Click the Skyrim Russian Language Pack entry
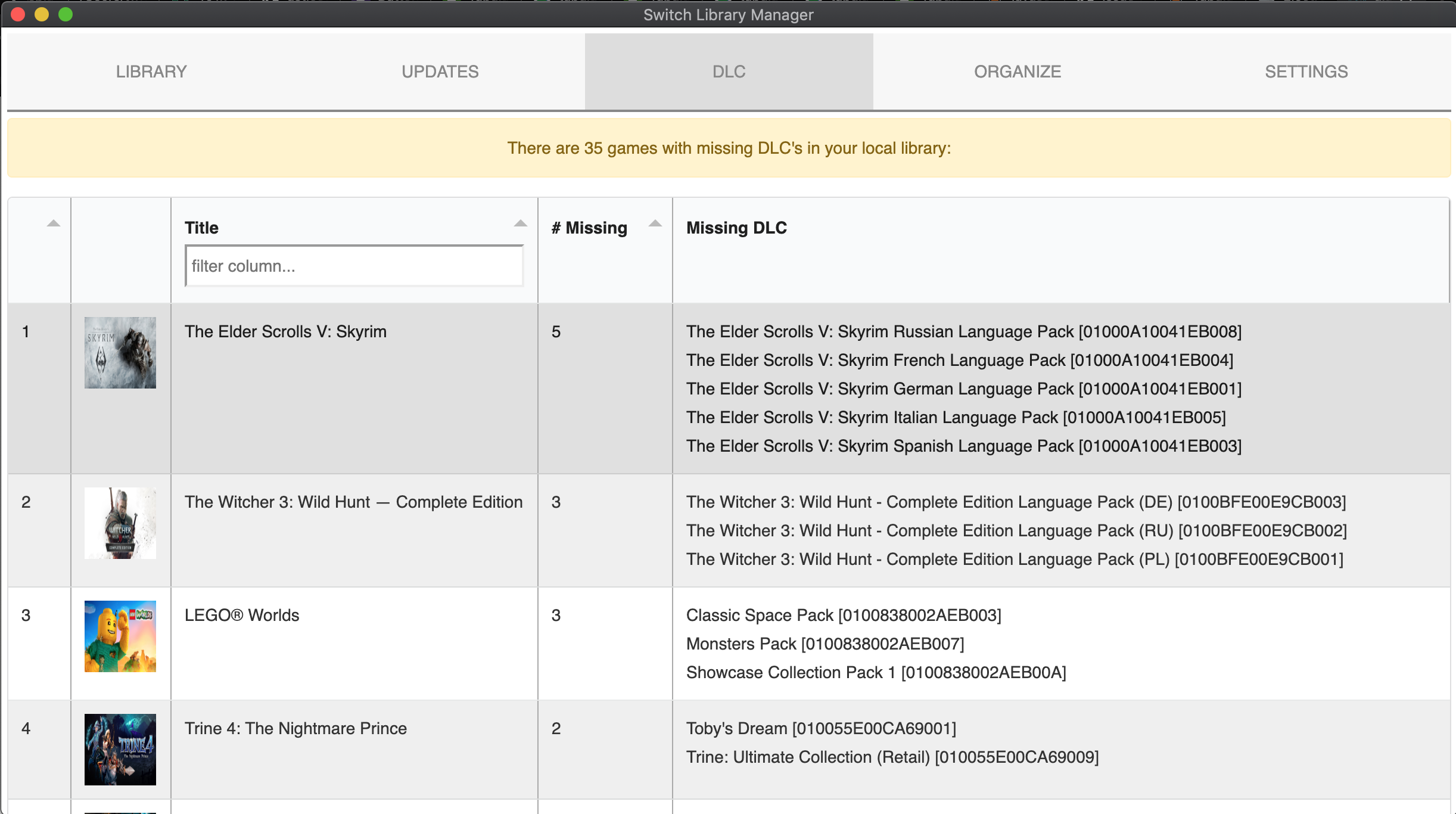This screenshot has width=1456, height=814. 963,331
